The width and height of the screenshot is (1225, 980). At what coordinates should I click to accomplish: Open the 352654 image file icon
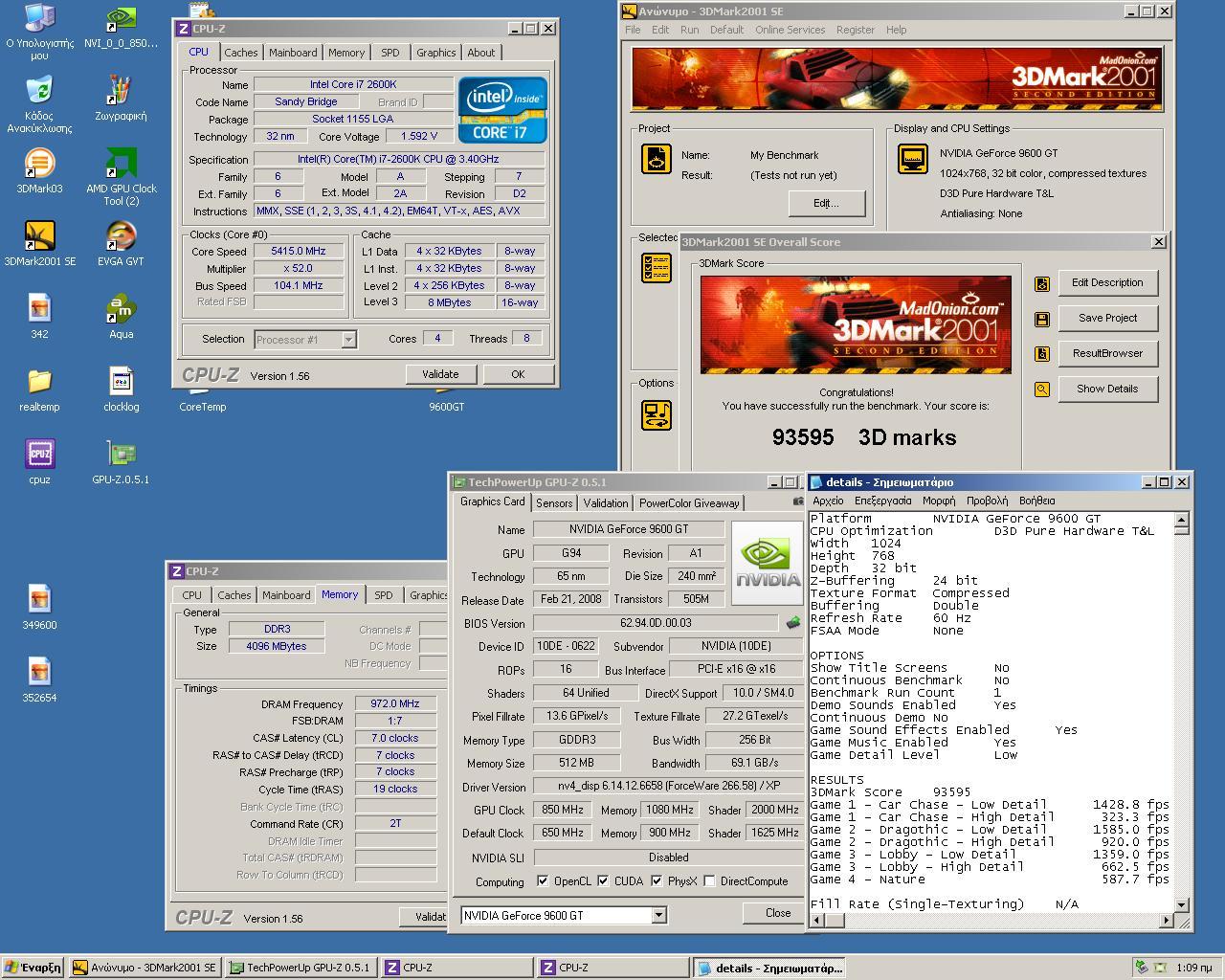pyautogui.click(x=39, y=673)
